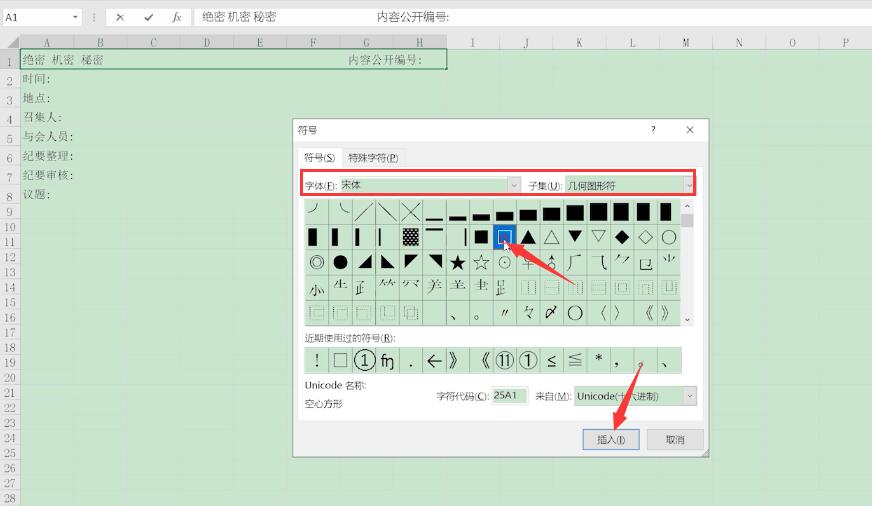The height and width of the screenshot is (506, 872).
Task: Select the black circle ● symbol
Action: (340, 262)
